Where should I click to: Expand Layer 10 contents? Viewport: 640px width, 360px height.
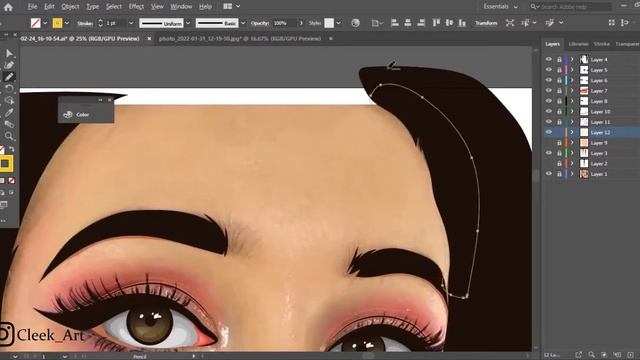[572, 111]
